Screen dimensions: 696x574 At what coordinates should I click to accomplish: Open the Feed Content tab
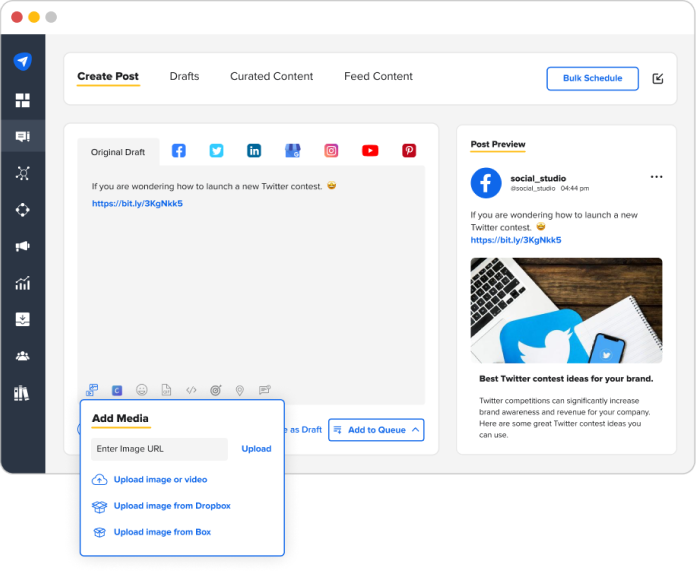378,76
